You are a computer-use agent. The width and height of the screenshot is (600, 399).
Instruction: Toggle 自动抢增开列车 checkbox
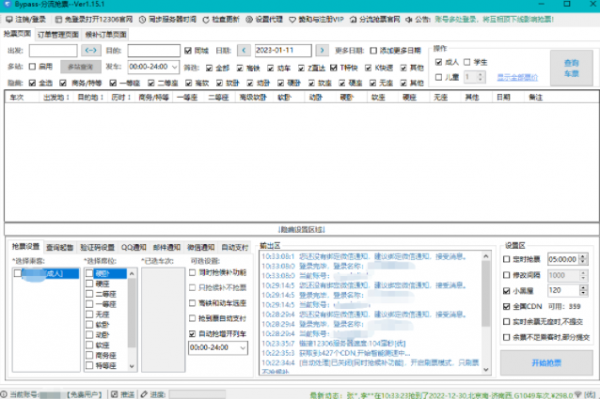(192, 334)
